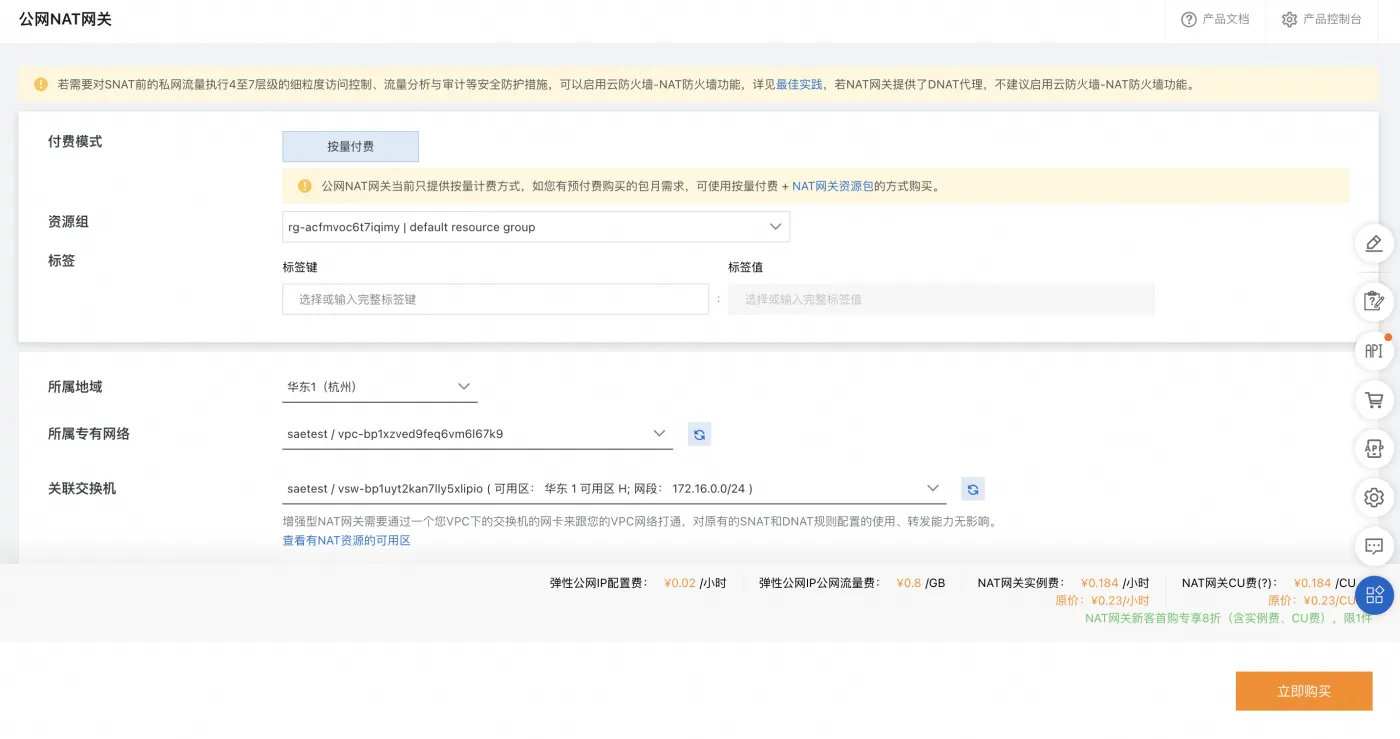Expand the 关联交换机 vSwitch dropdown

(x=614, y=489)
